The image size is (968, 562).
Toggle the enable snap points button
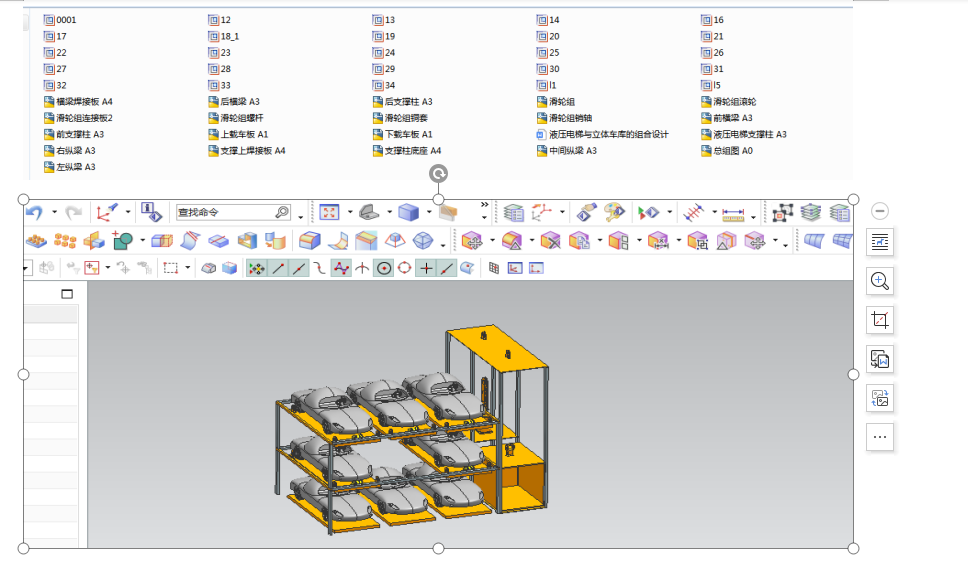point(256,268)
